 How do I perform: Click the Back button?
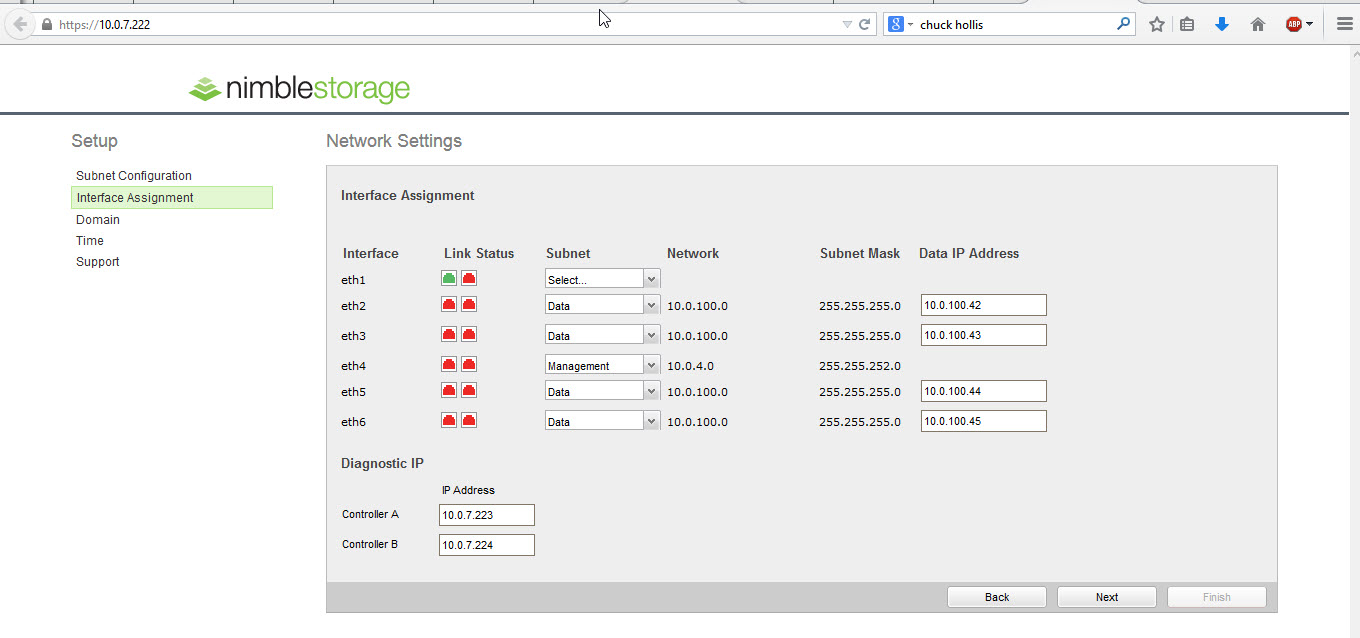pos(996,596)
